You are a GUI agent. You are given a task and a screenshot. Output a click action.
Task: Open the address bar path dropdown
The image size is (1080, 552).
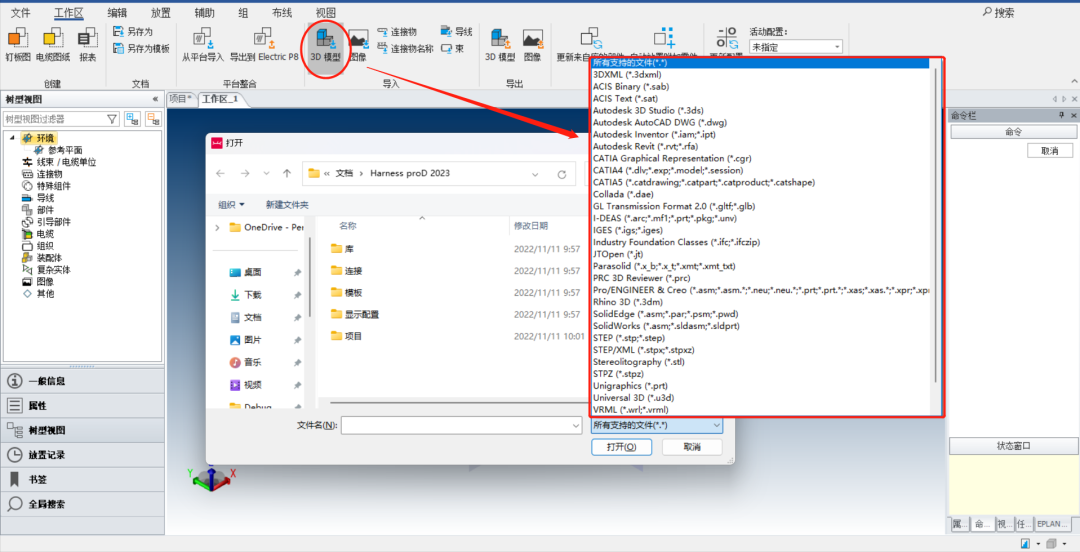pos(536,174)
